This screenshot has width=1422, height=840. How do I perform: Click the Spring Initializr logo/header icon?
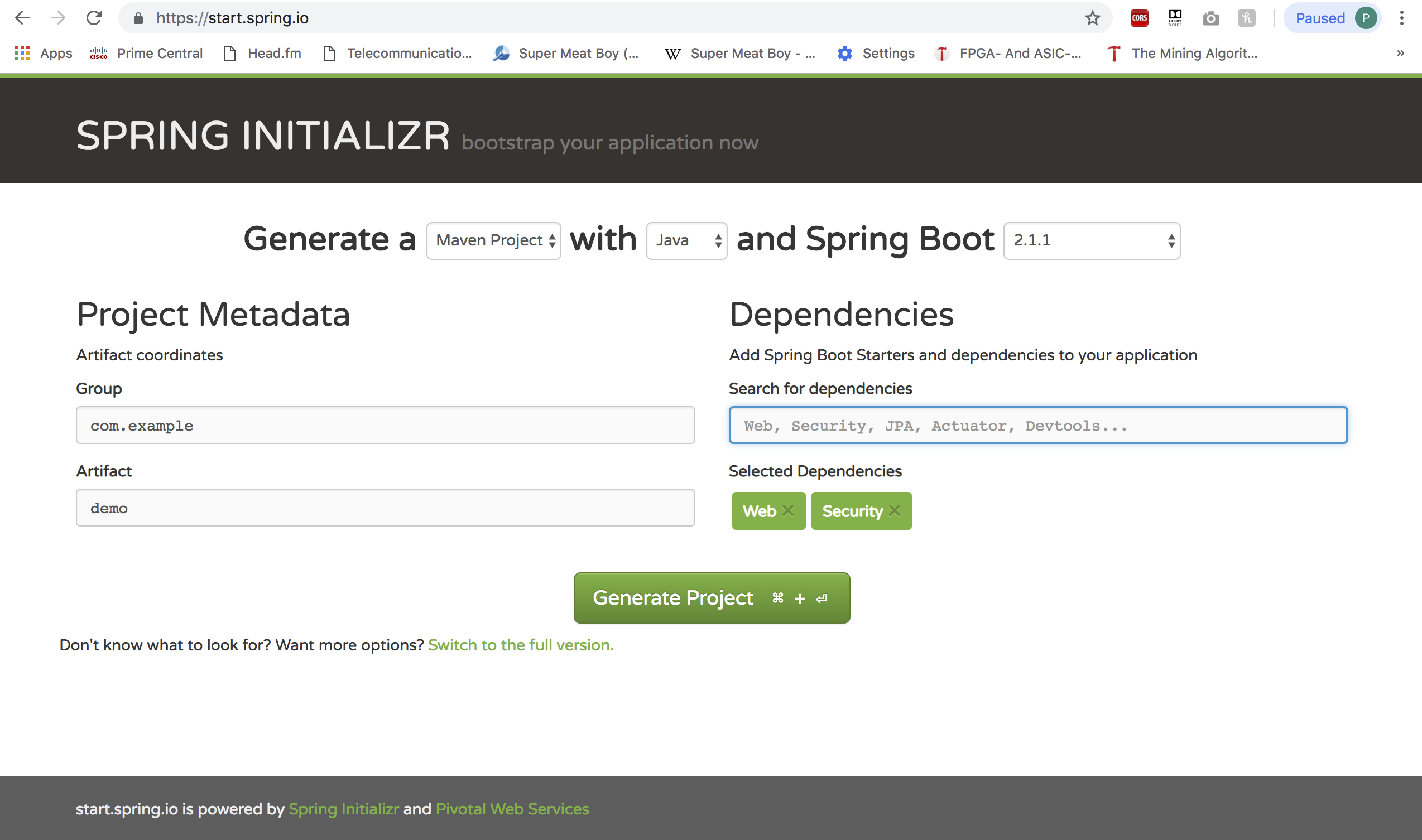tap(263, 135)
